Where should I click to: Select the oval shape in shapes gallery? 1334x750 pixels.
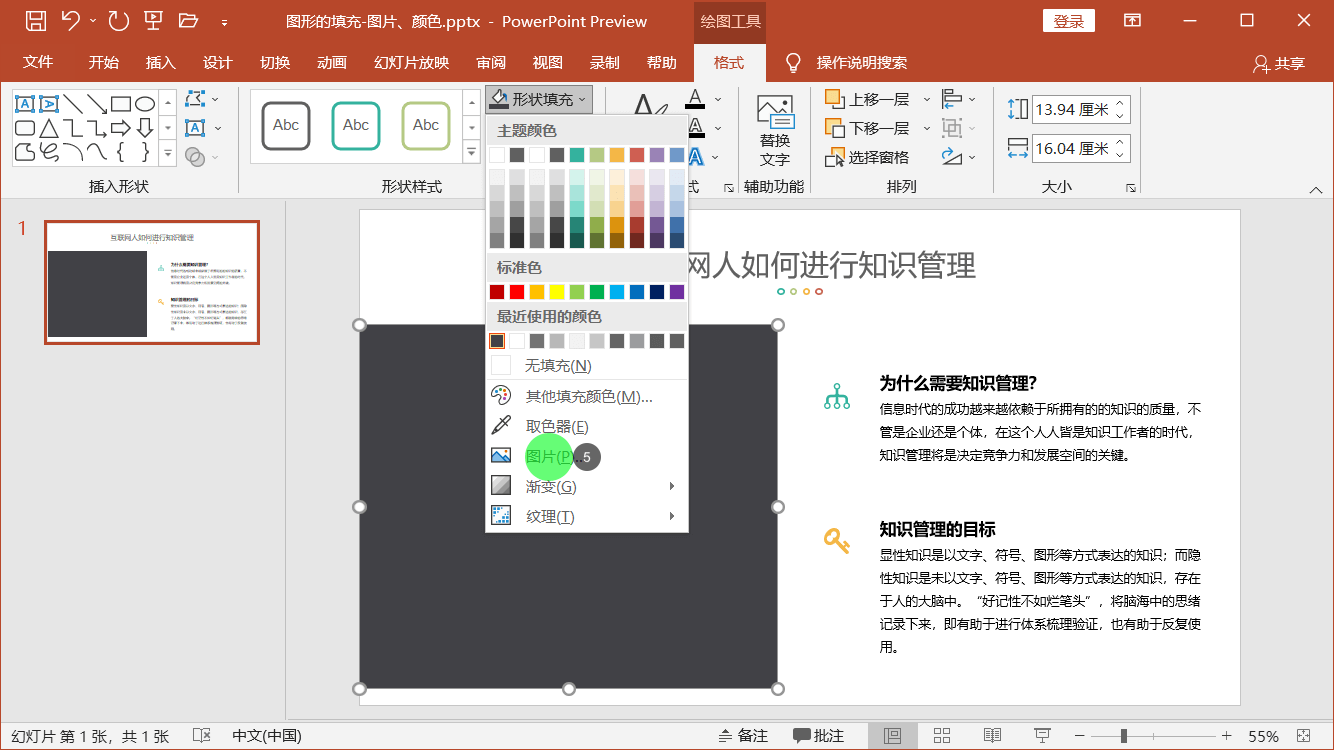(145, 104)
